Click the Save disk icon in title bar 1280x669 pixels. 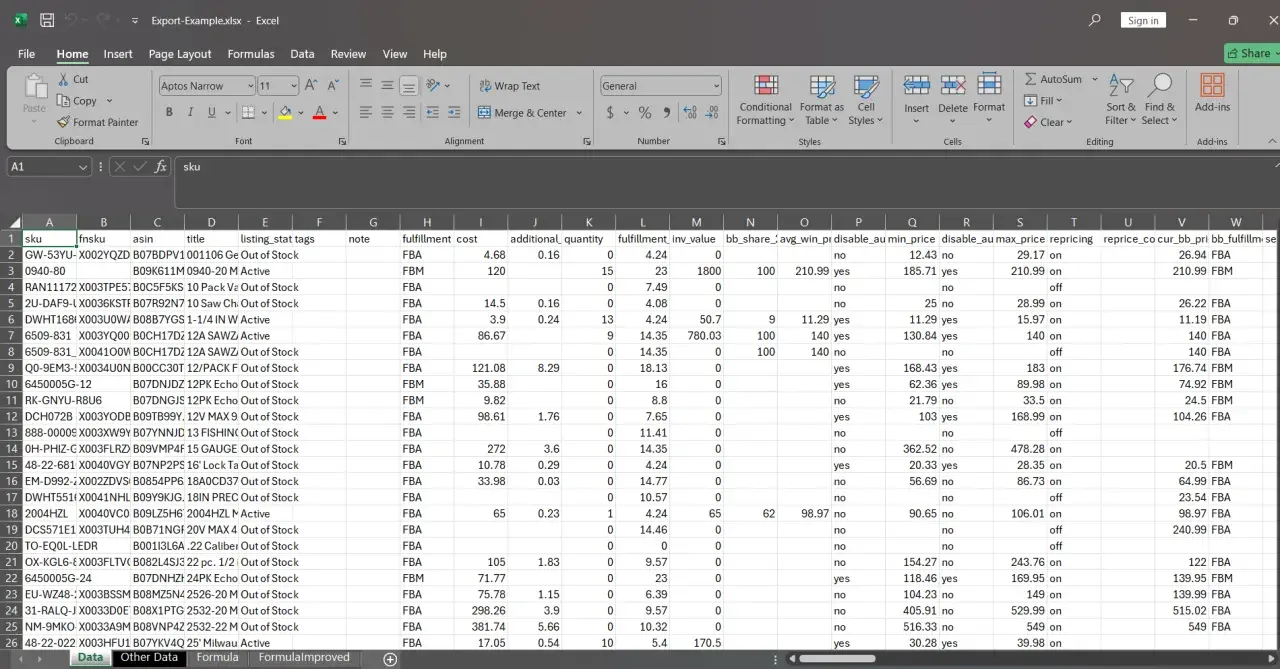pos(47,20)
